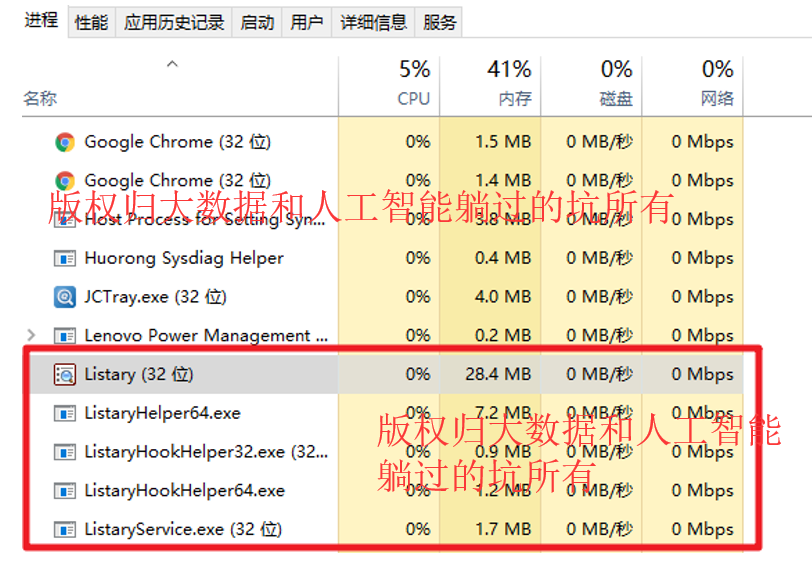Sort by the 网络 column header
This screenshot has width=812, height=565.
coord(692,85)
